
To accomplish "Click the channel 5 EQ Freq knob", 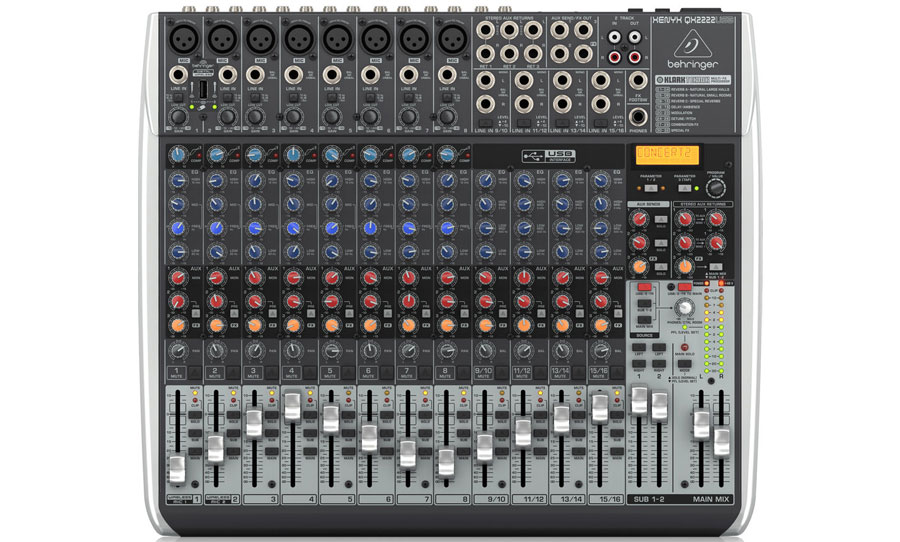I will 331,228.
